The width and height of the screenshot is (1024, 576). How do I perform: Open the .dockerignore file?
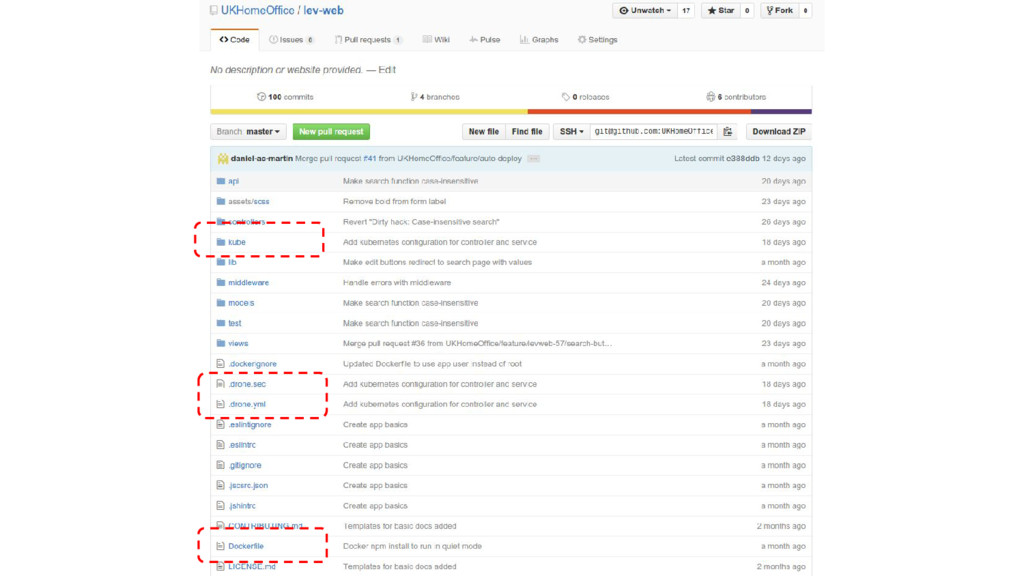[x=252, y=364]
